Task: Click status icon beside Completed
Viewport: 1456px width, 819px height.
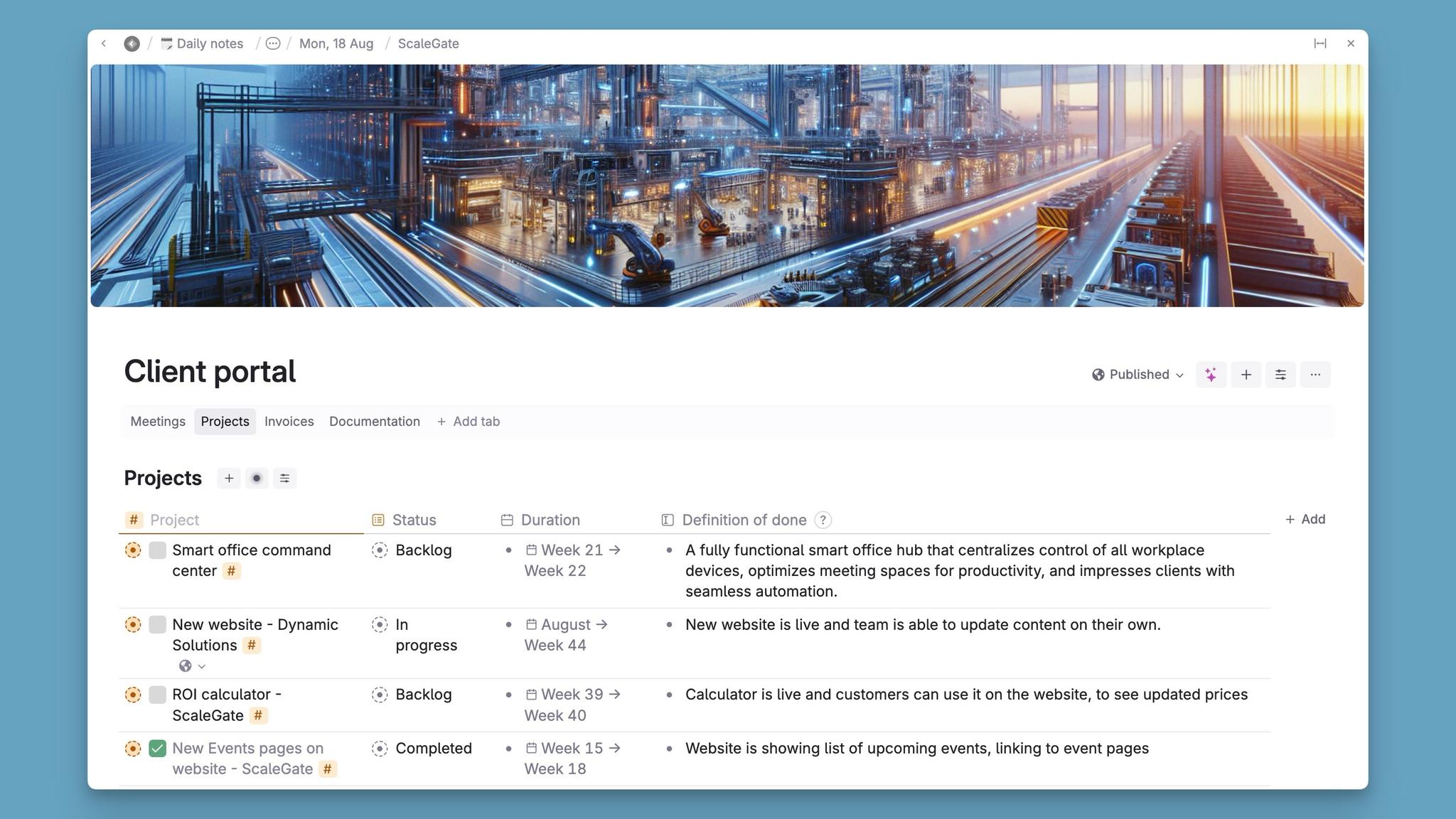Action: tap(380, 748)
